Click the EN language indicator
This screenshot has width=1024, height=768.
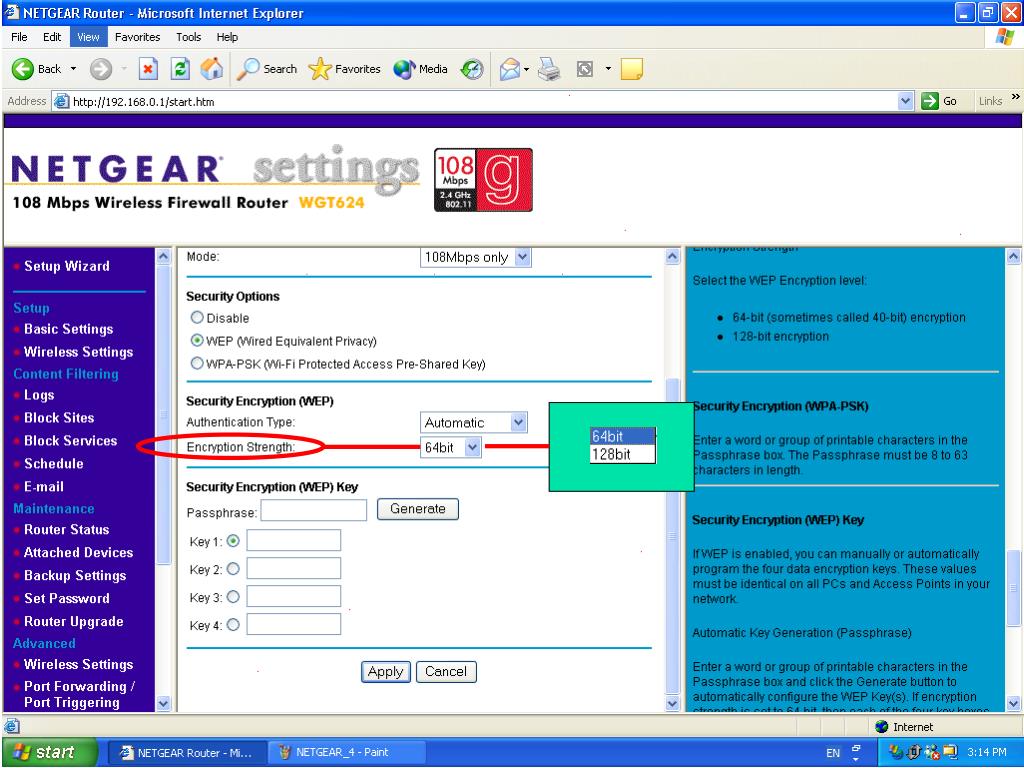coord(833,752)
